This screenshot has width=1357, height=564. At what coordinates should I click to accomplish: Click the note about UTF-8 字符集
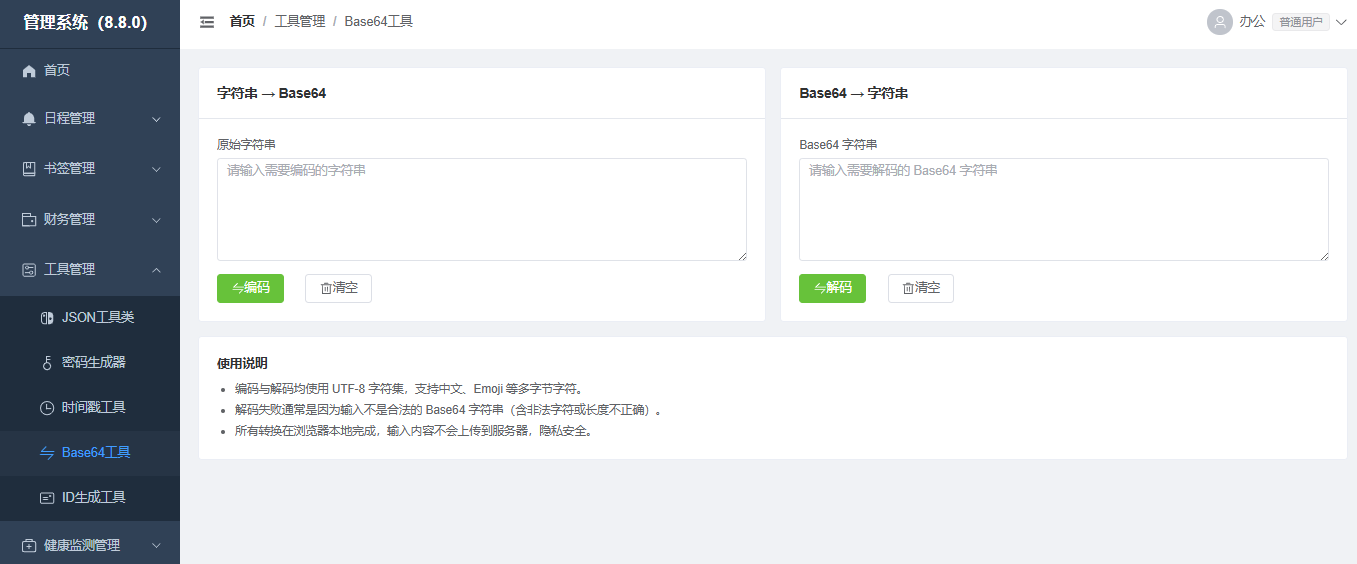pos(409,389)
